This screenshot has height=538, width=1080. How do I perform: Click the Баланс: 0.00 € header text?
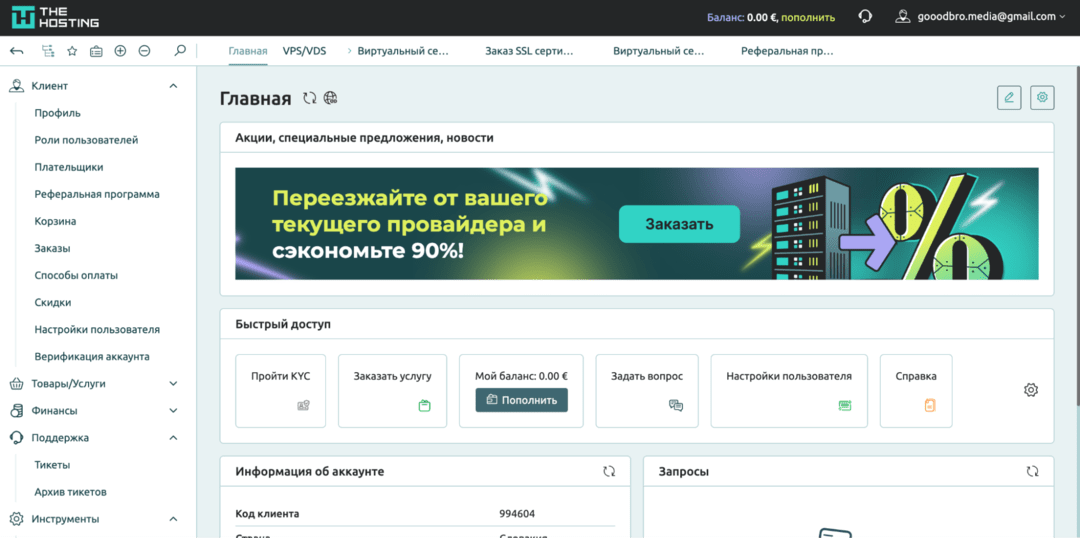tap(742, 17)
